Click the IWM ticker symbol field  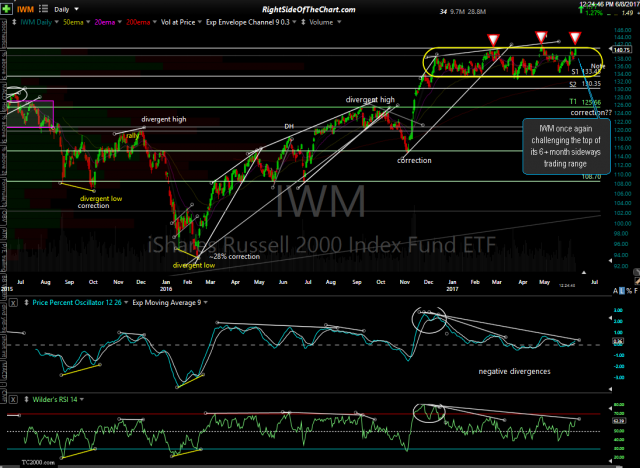pyautogui.click(x=25, y=9)
